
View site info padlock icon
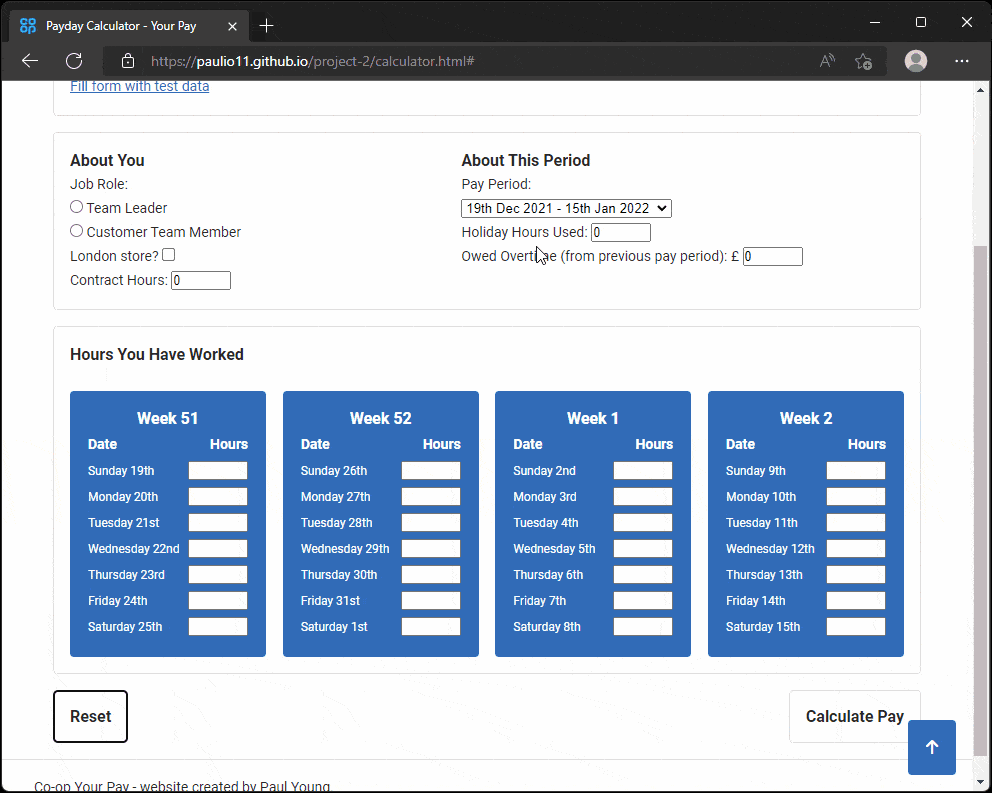pyautogui.click(x=126, y=61)
